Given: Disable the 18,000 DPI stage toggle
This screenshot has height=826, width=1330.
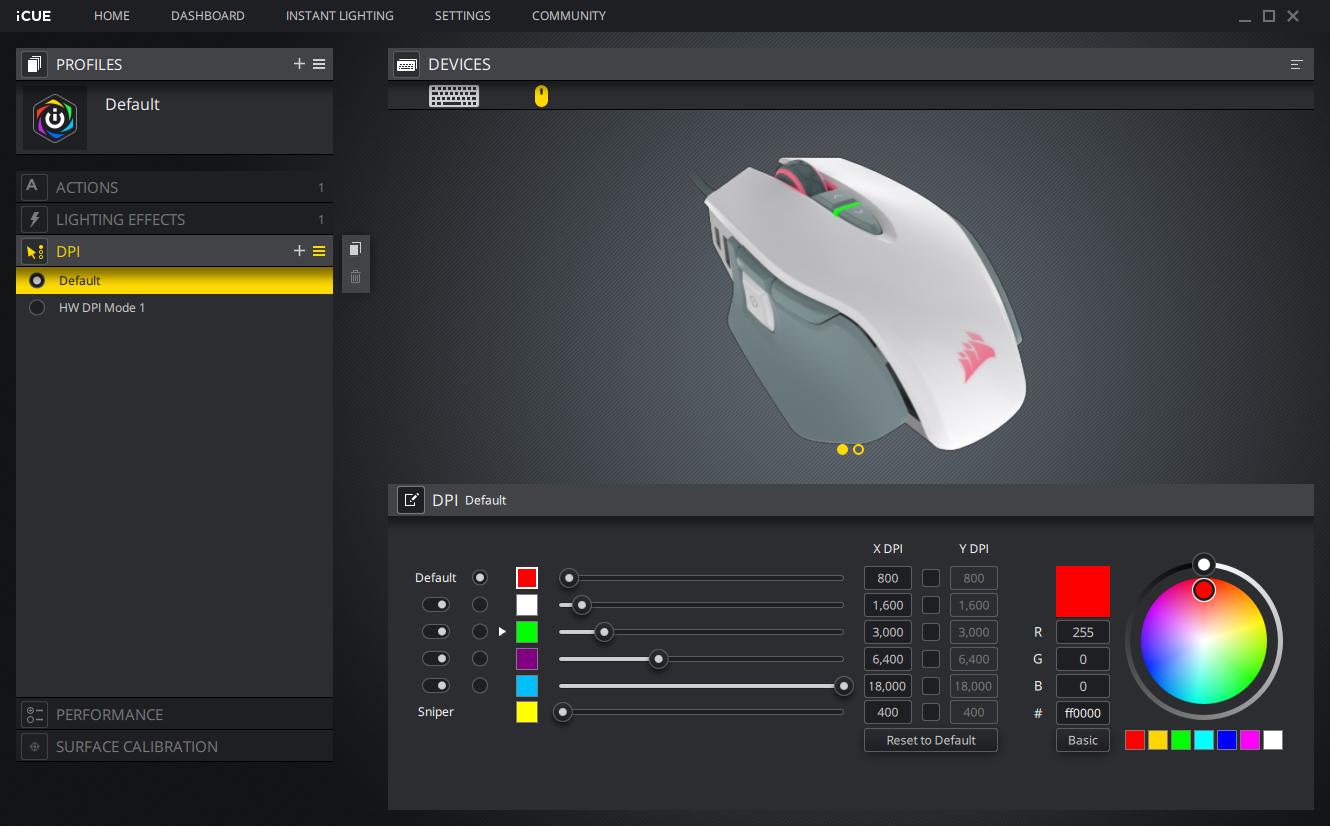Looking at the screenshot, I should tap(436, 686).
